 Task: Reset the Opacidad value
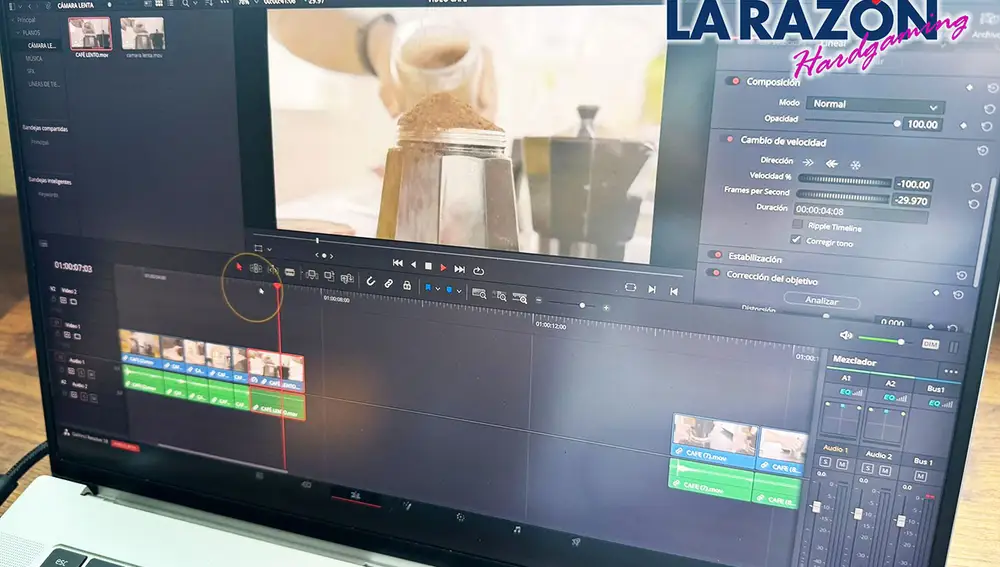click(986, 126)
